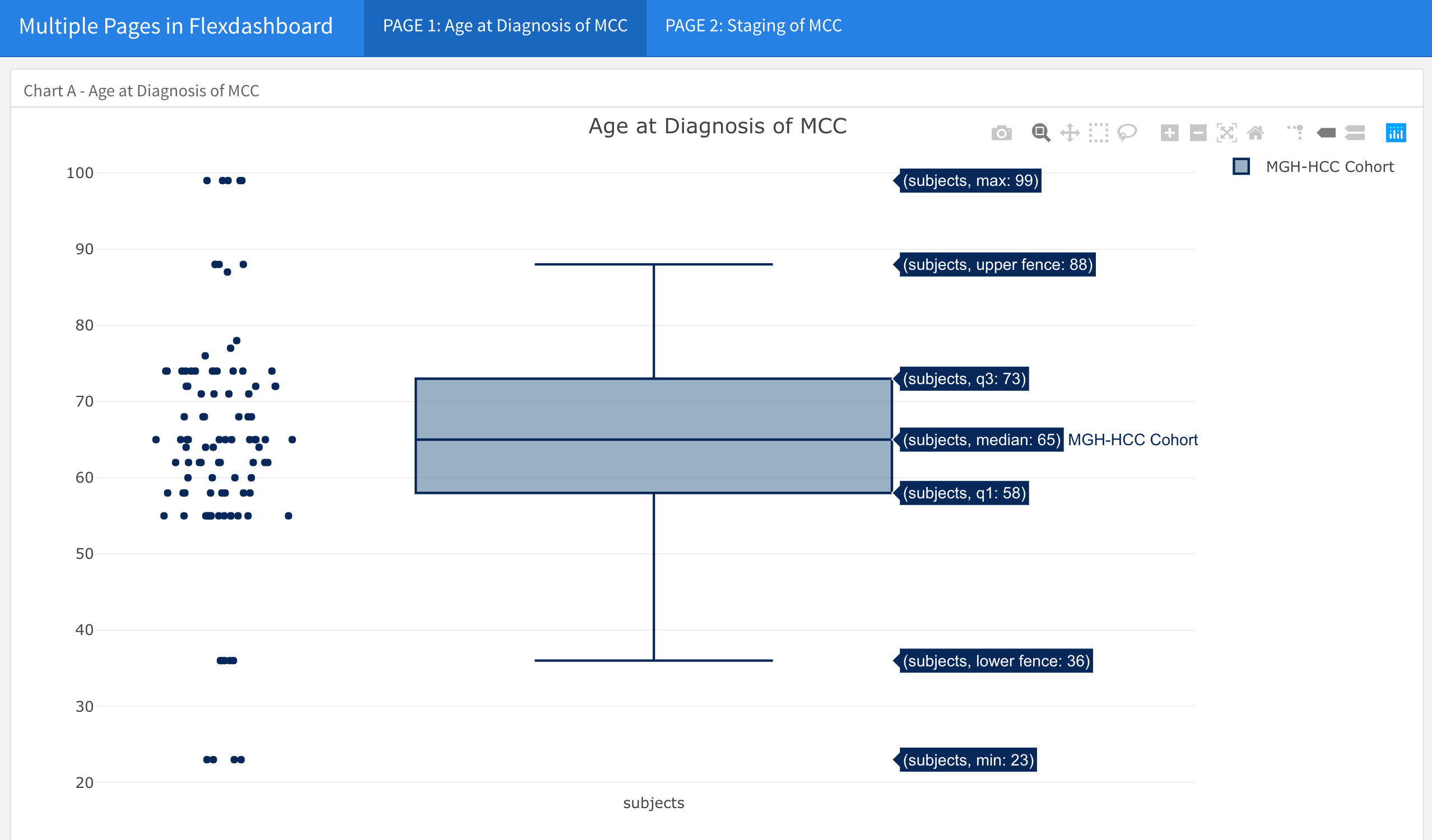The image size is (1432, 840).
Task: Click the y-axis tick label 20
Action: [x=84, y=783]
